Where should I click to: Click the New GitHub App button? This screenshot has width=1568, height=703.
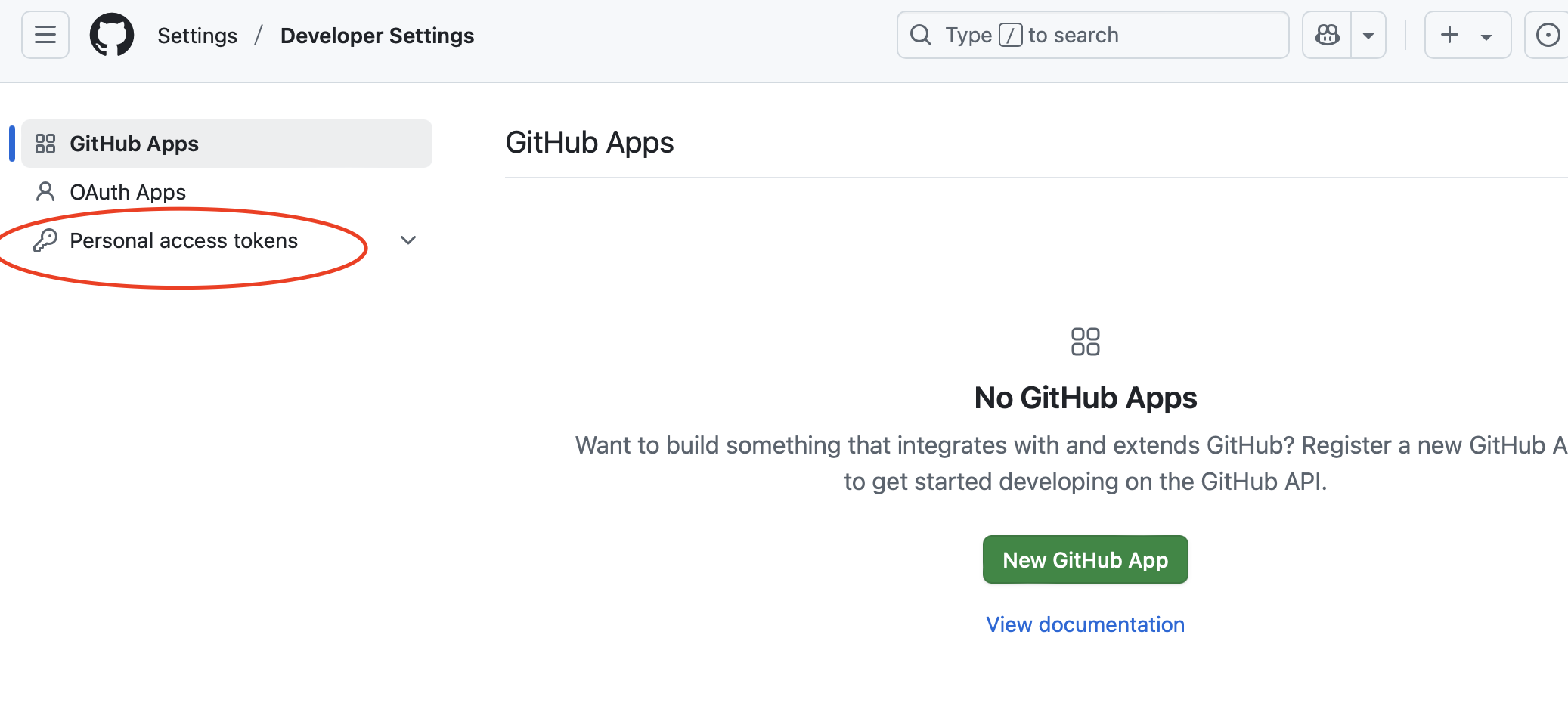[x=1085, y=559]
